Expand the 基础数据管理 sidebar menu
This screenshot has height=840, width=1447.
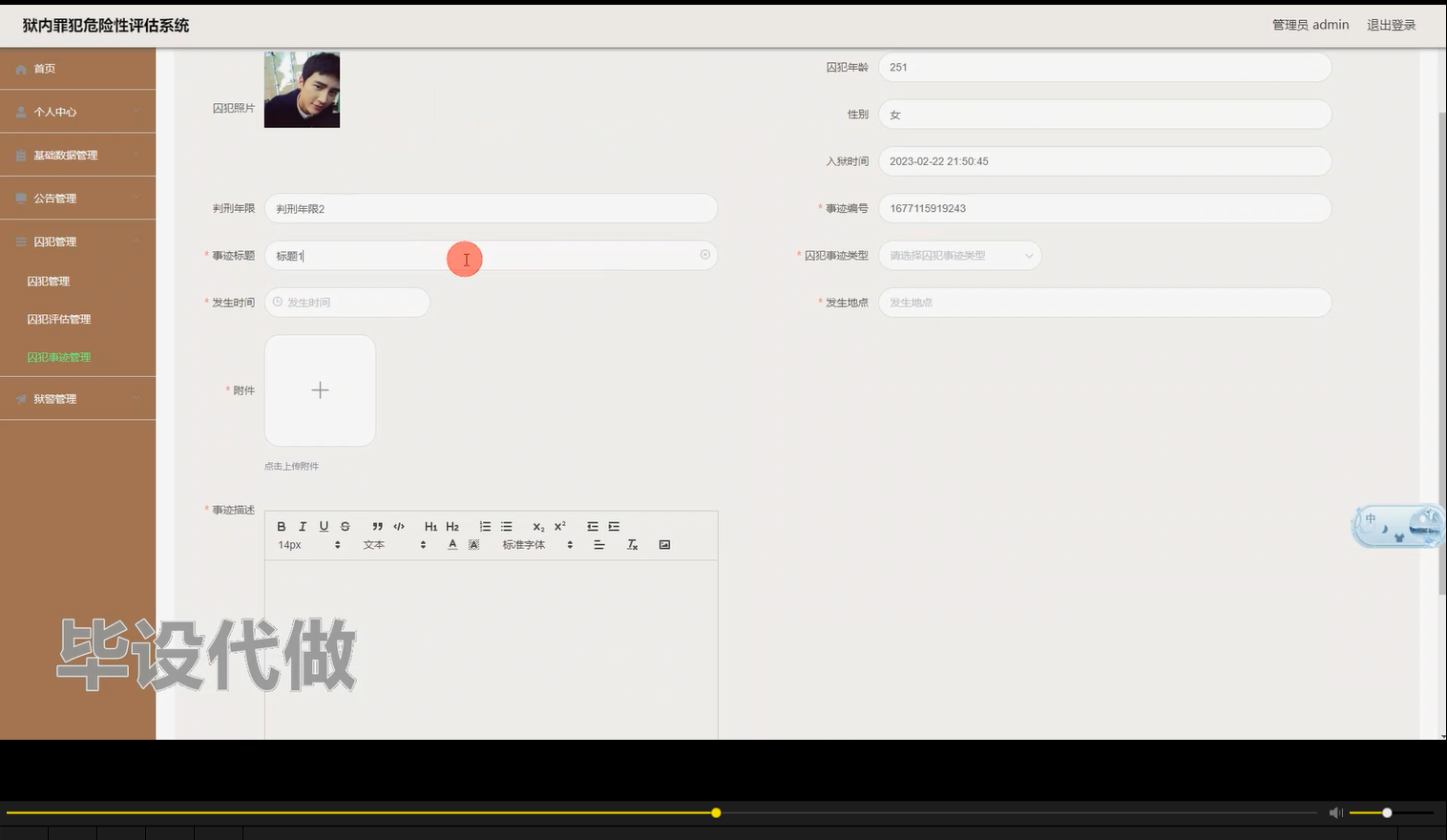pyautogui.click(x=77, y=155)
